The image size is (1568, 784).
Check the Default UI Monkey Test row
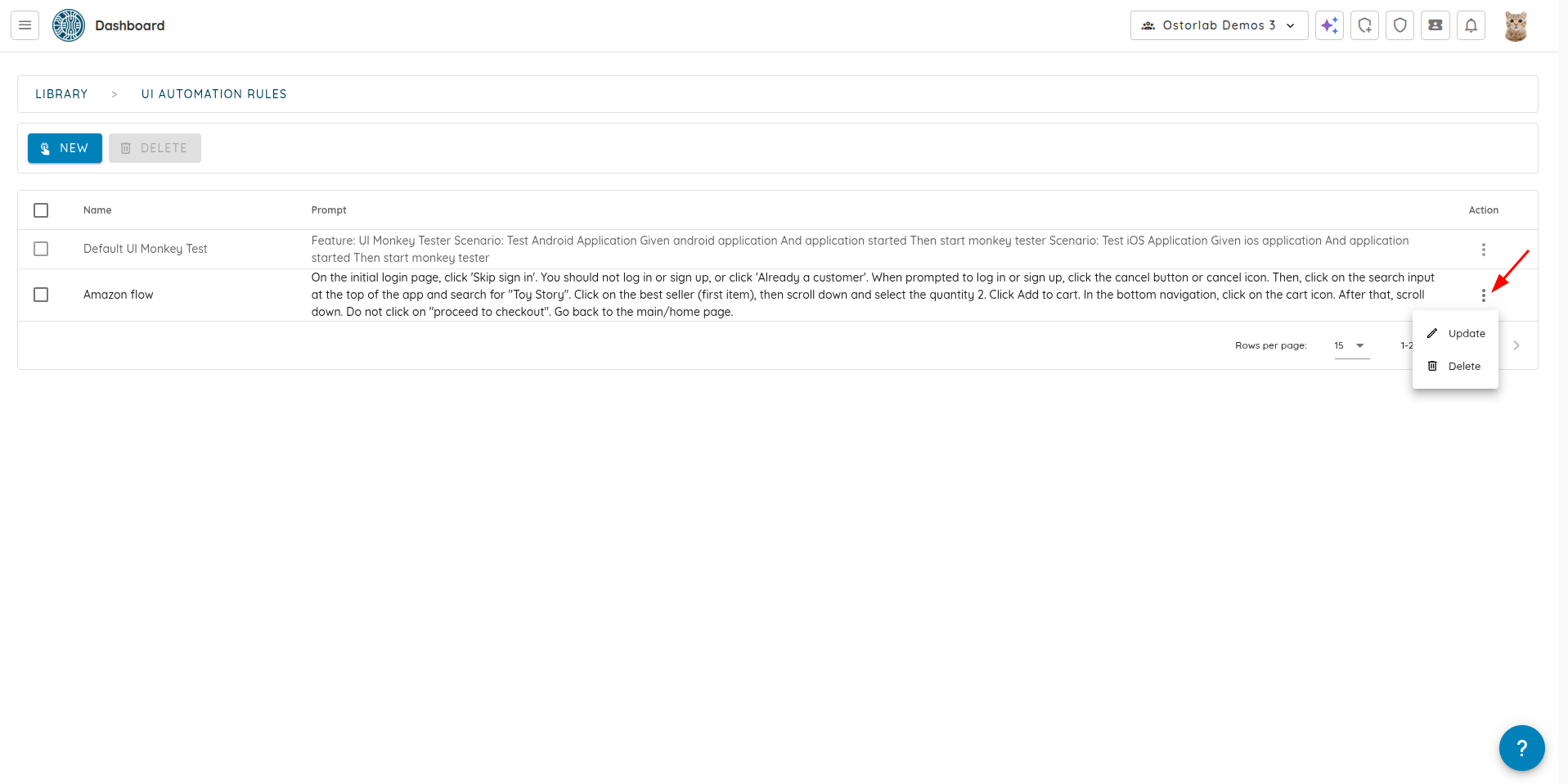tap(41, 249)
